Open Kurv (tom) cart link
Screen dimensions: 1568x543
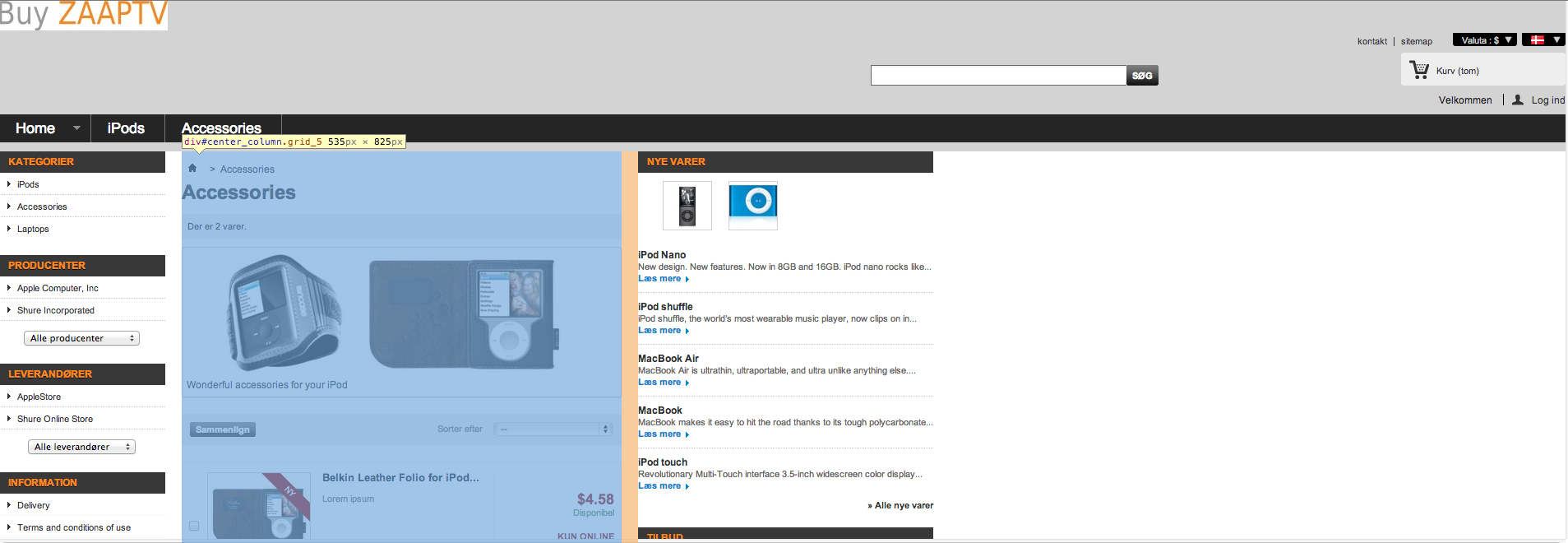tap(1458, 71)
